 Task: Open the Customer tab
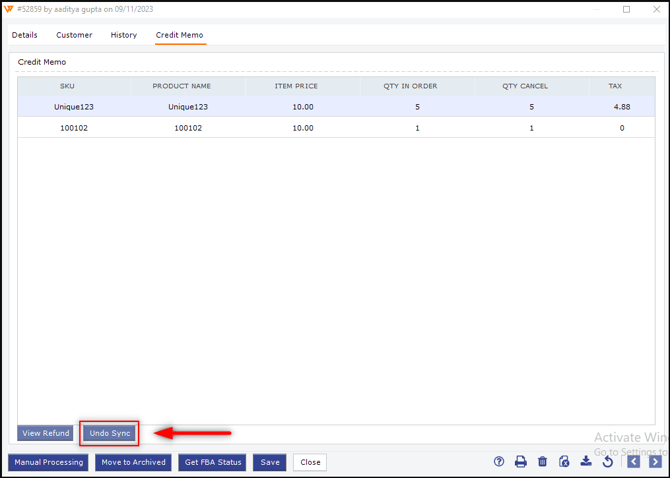74,35
